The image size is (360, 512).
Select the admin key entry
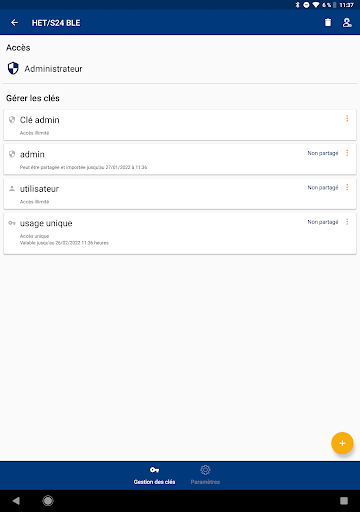tap(180, 159)
